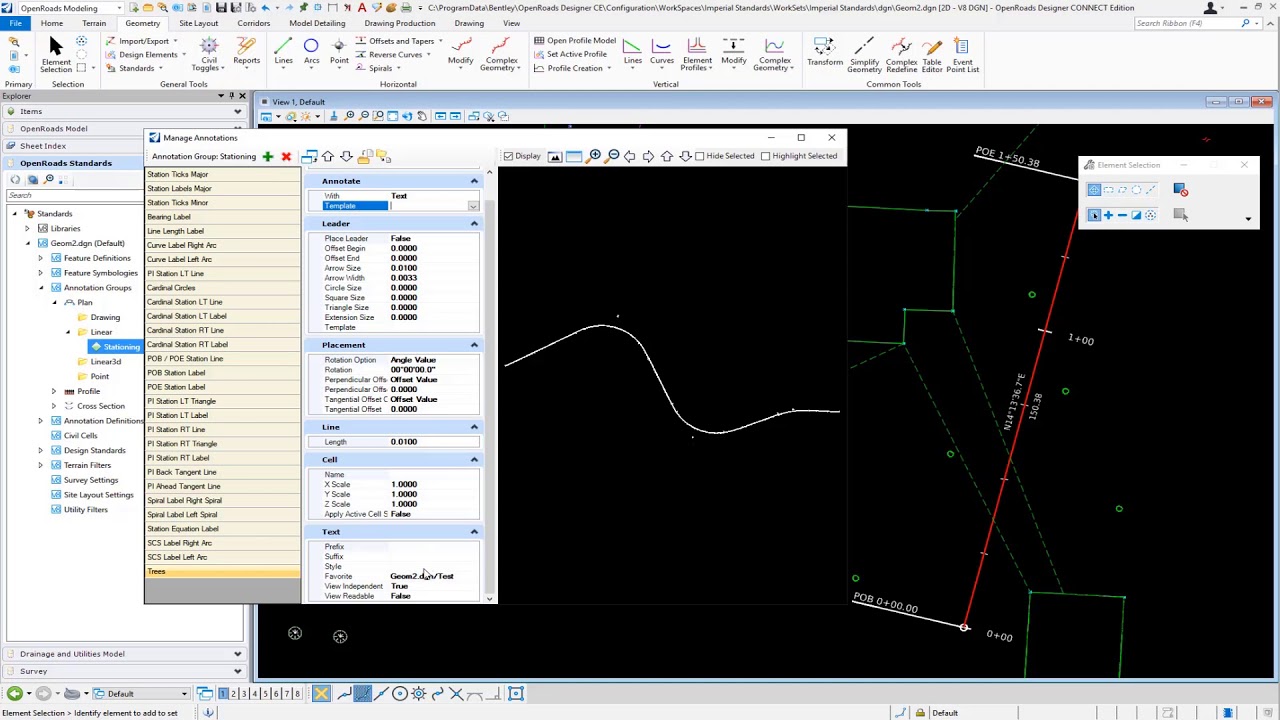The width and height of the screenshot is (1280, 720).
Task: Open the OpenRoads Modeling workflow dropdown
Action: point(118,8)
